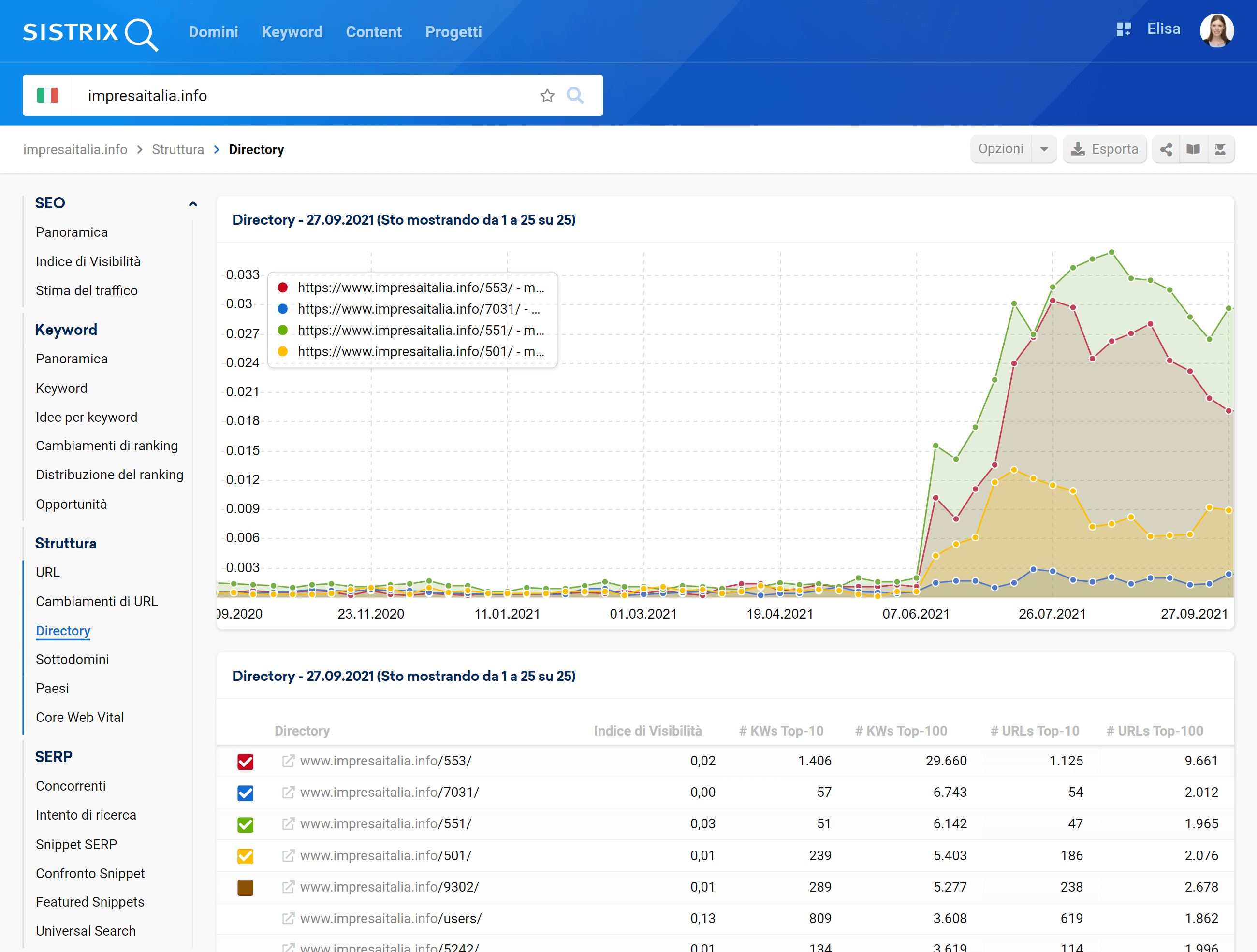Screen dimensions: 1257x952
Task: Open Universal Search
Action: pyautogui.click(x=86, y=930)
